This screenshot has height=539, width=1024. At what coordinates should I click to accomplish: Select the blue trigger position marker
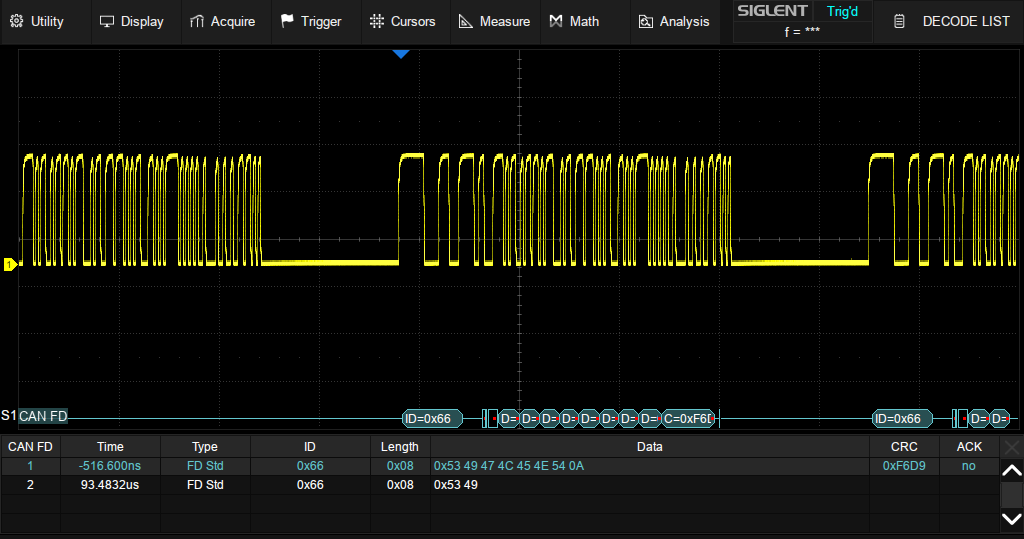click(x=401, y=54)
